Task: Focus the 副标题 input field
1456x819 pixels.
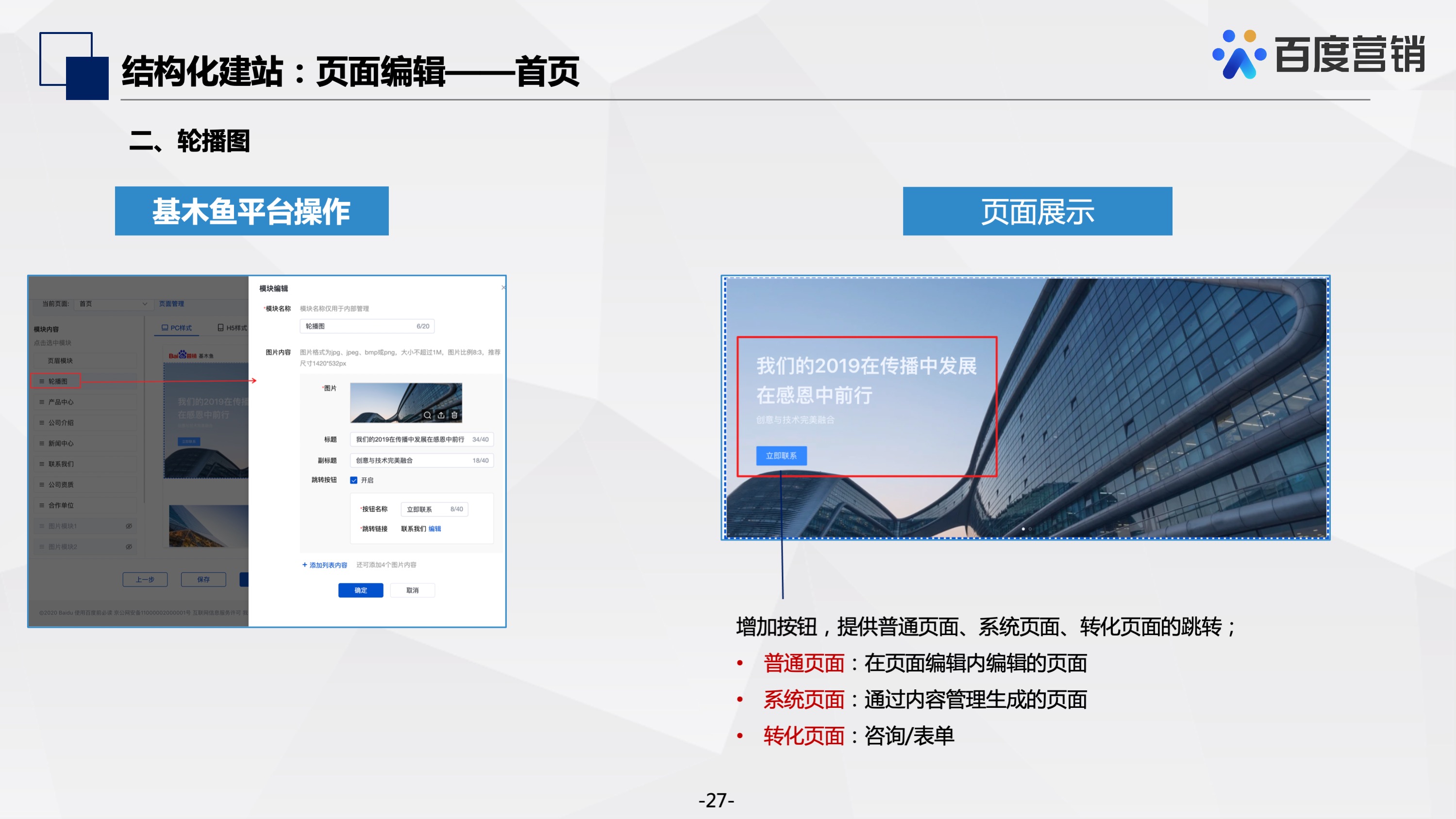Action: 422,460
